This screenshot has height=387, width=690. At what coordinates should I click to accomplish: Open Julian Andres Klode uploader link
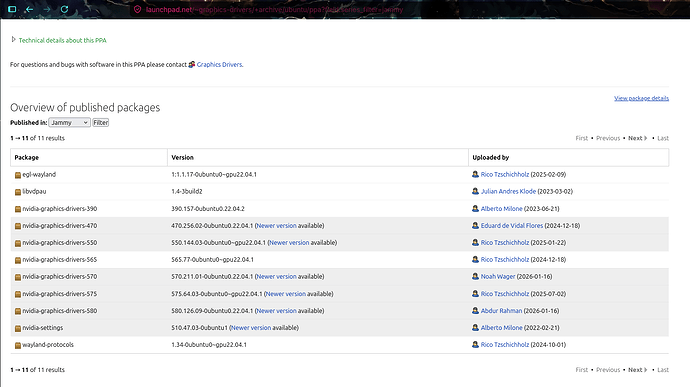(x=508, y=192)
